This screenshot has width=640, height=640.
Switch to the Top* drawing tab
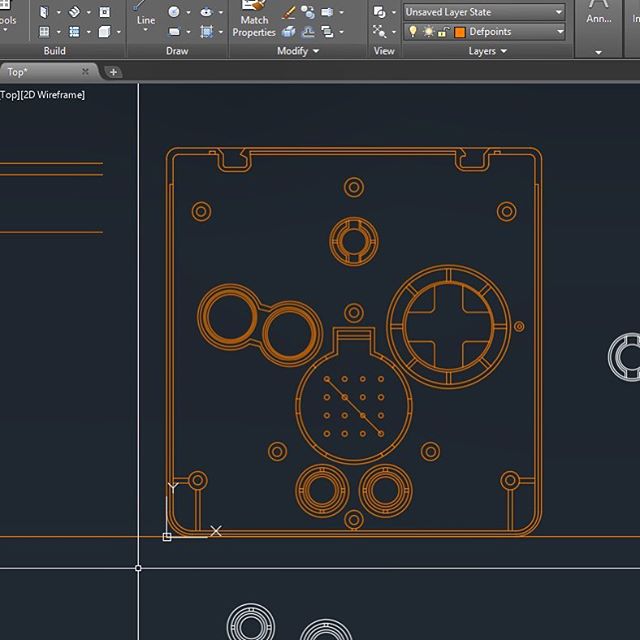pos(18,72)
